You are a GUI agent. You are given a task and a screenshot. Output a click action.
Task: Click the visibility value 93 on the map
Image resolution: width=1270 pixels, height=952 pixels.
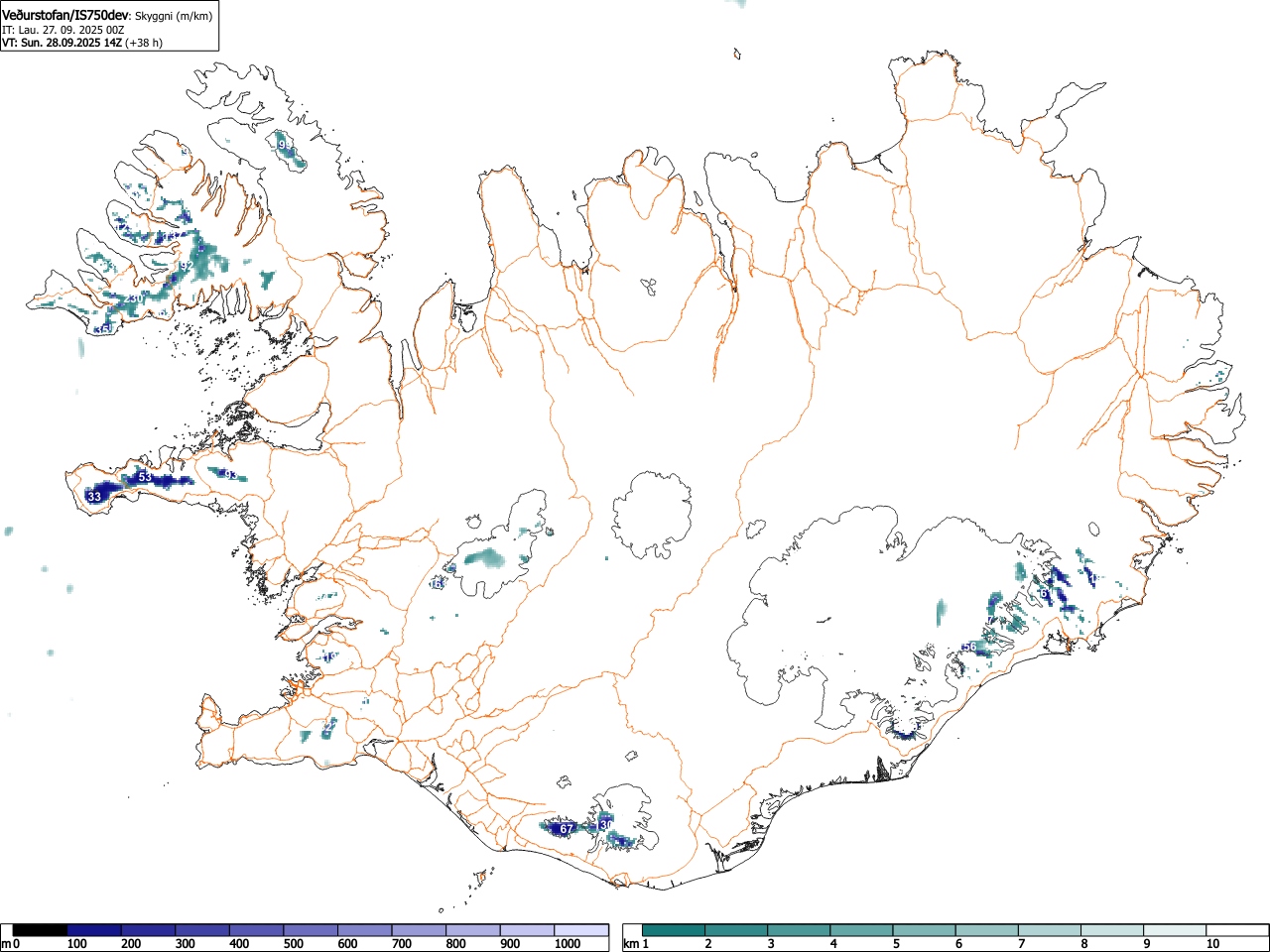[230, 475]
